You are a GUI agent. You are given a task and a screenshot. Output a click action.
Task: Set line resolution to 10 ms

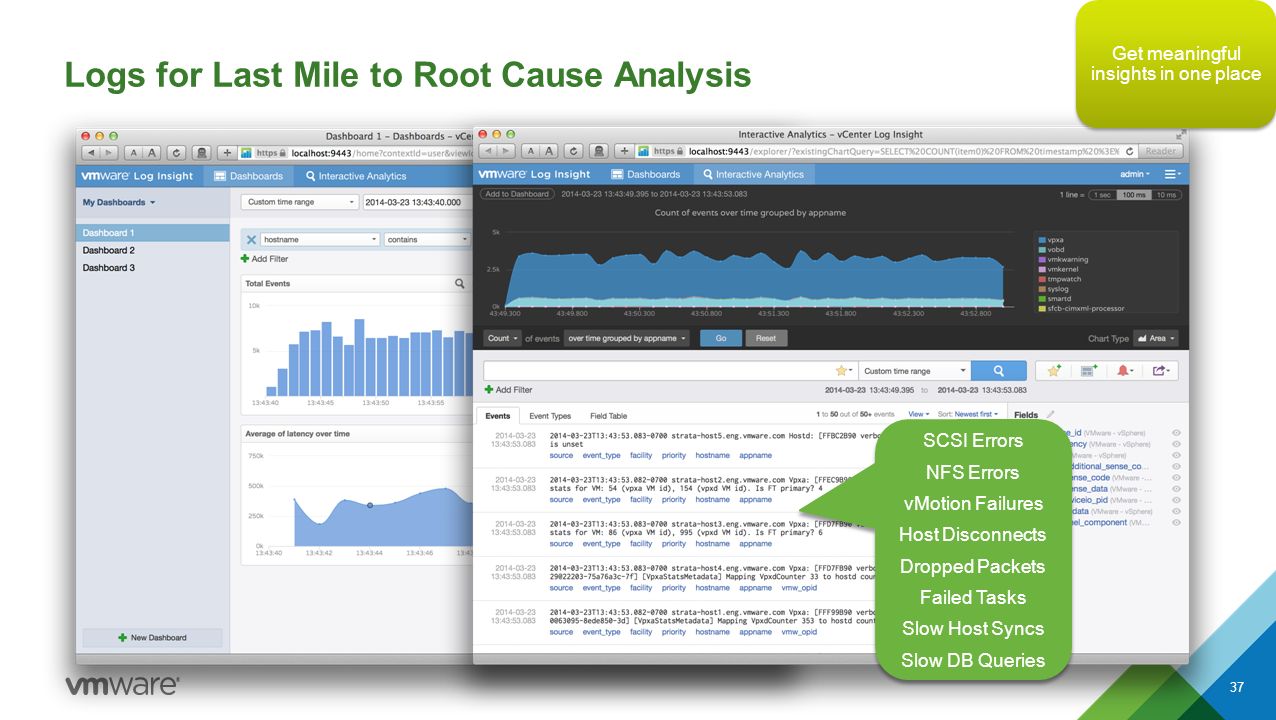click(1166, 194)
